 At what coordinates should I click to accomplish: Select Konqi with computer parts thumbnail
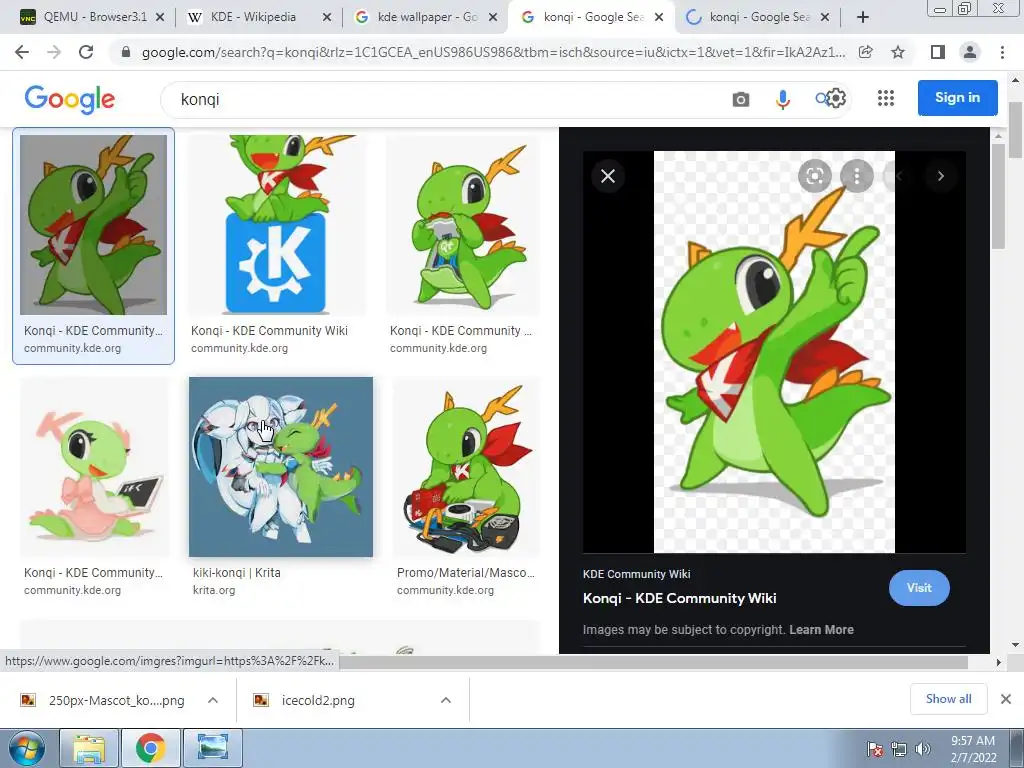[x=467, y=467]
